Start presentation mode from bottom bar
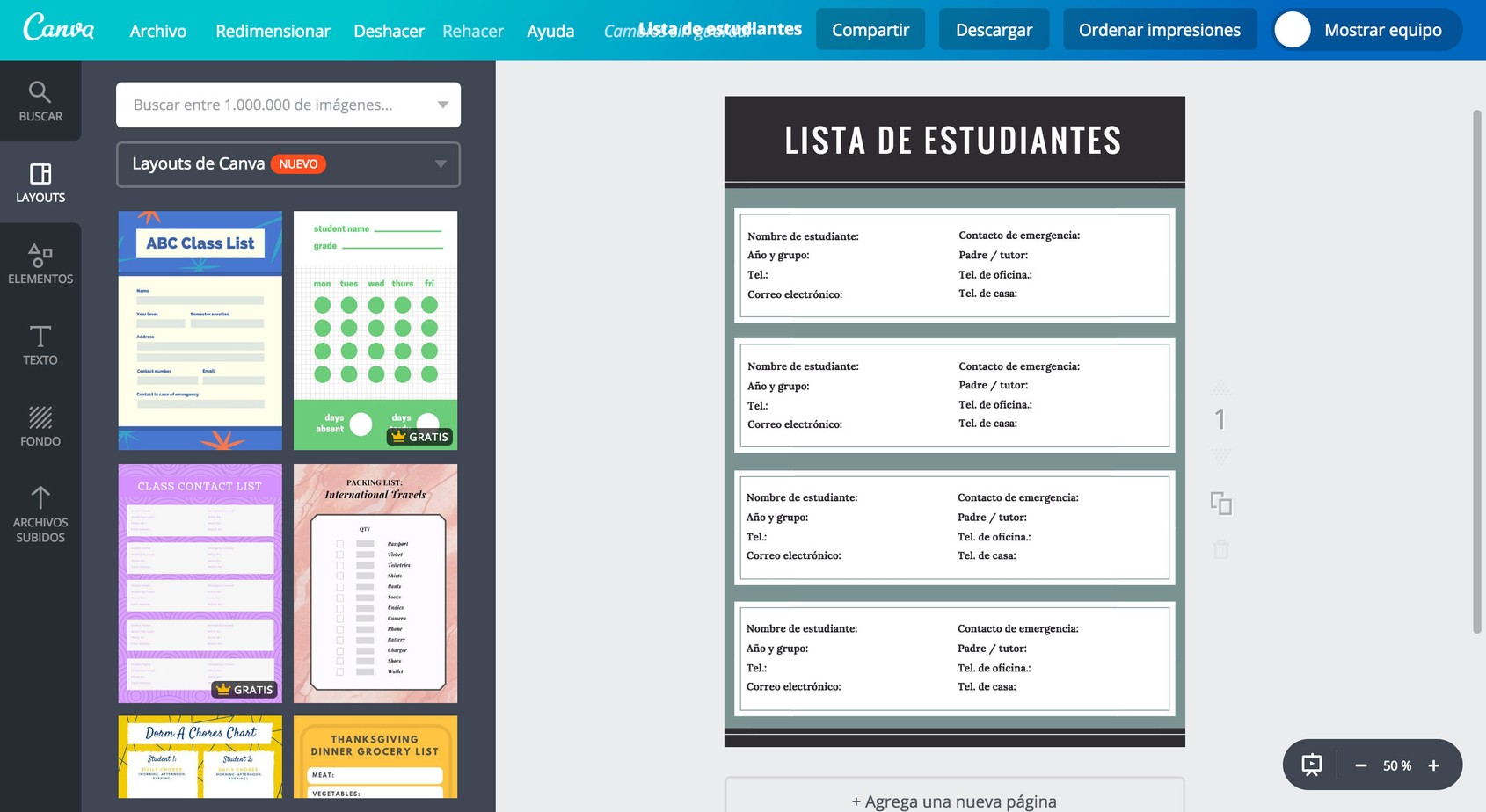Image resolution: width=1486 pixels, height=812 pixels. coord(1311,765)
